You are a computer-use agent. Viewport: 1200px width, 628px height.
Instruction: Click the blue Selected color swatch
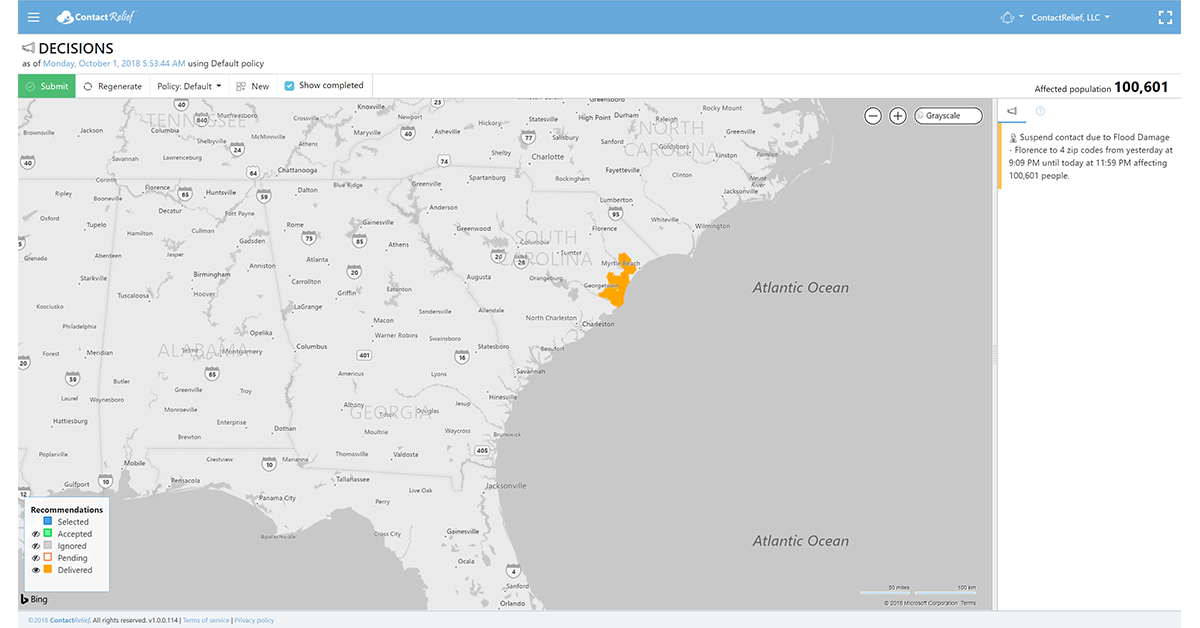(x=48, y=522)
